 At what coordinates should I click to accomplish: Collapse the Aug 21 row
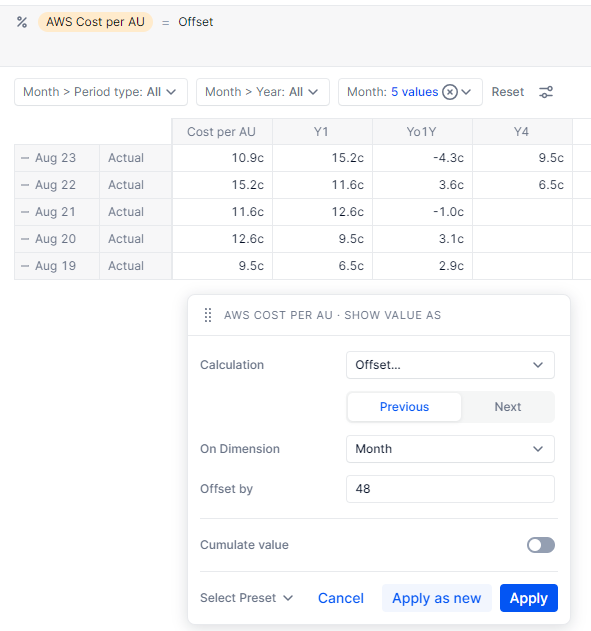click(x=25, y=212)
